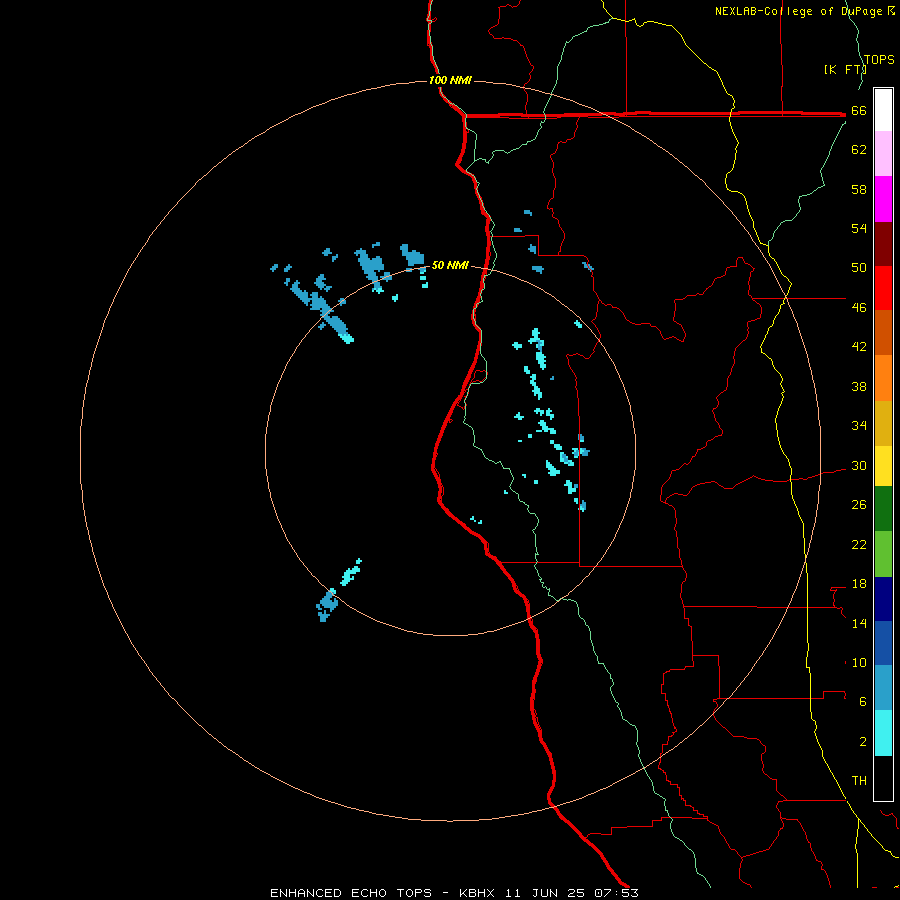The width and height of the screenshot is (900, 900).
Task: Click the TH legend label
Action: tap(859, 781)
